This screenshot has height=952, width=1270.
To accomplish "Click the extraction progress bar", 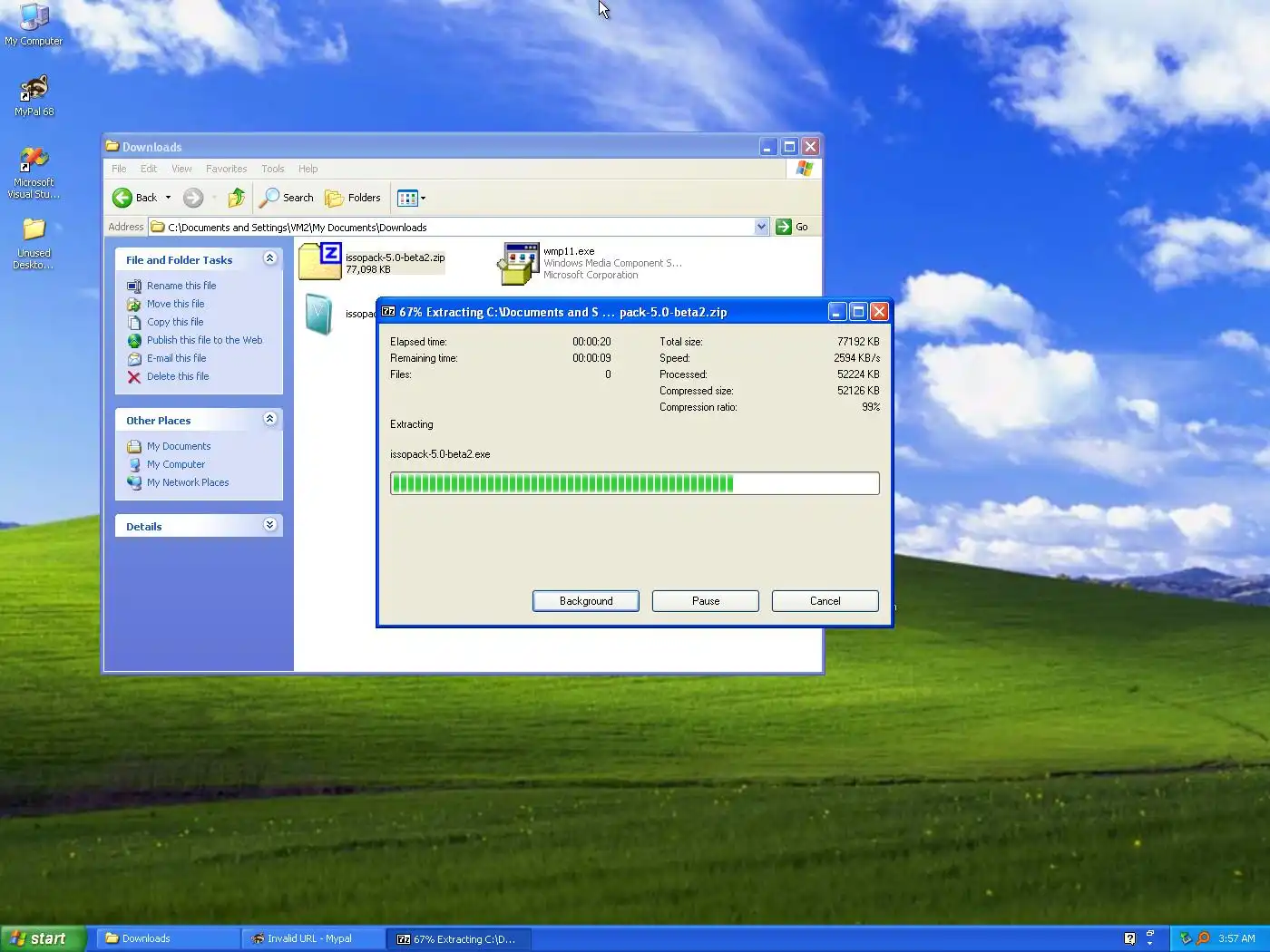I will tap(635, 483).
